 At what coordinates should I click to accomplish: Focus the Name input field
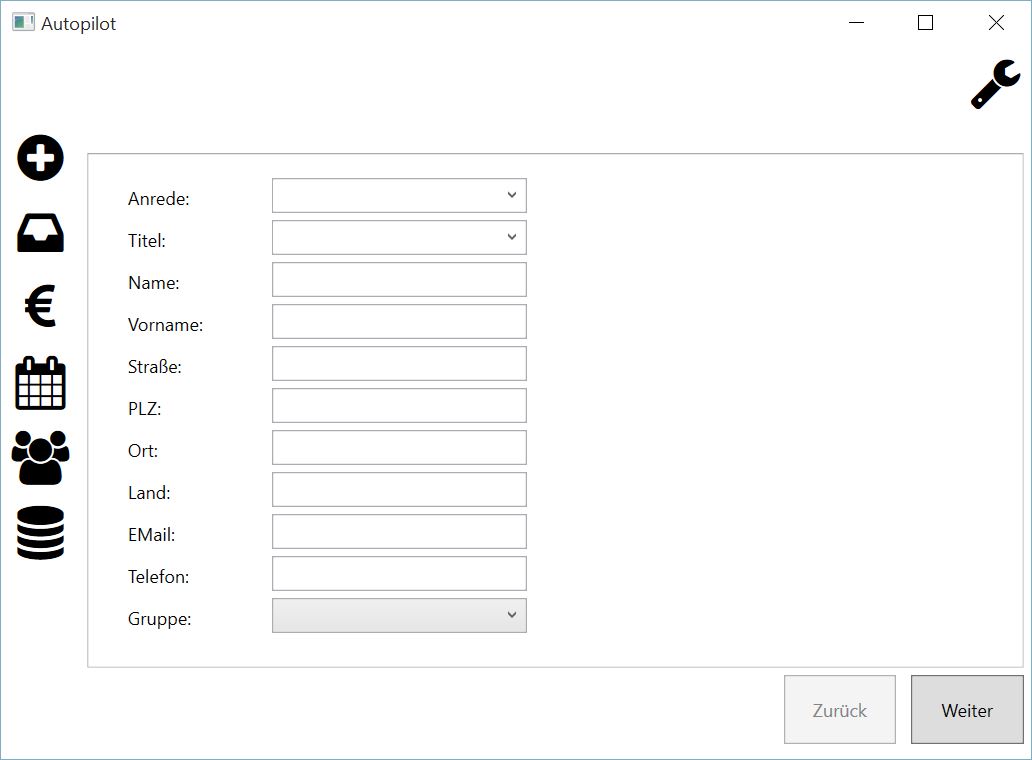tap(399, 280)
